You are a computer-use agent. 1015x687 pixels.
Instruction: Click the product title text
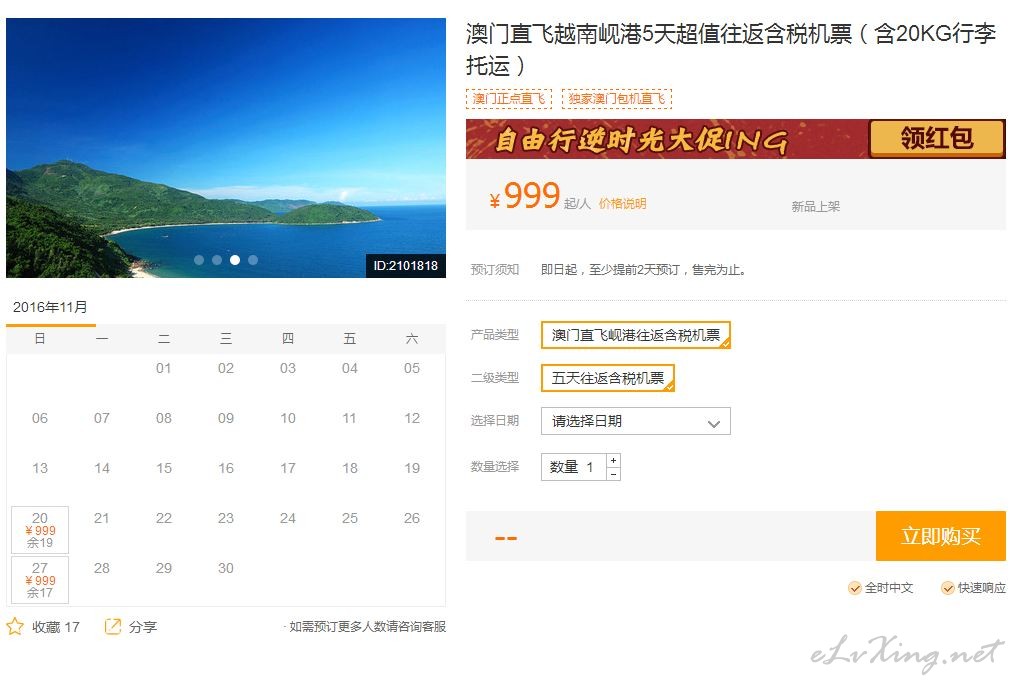[x=731, y=49]
